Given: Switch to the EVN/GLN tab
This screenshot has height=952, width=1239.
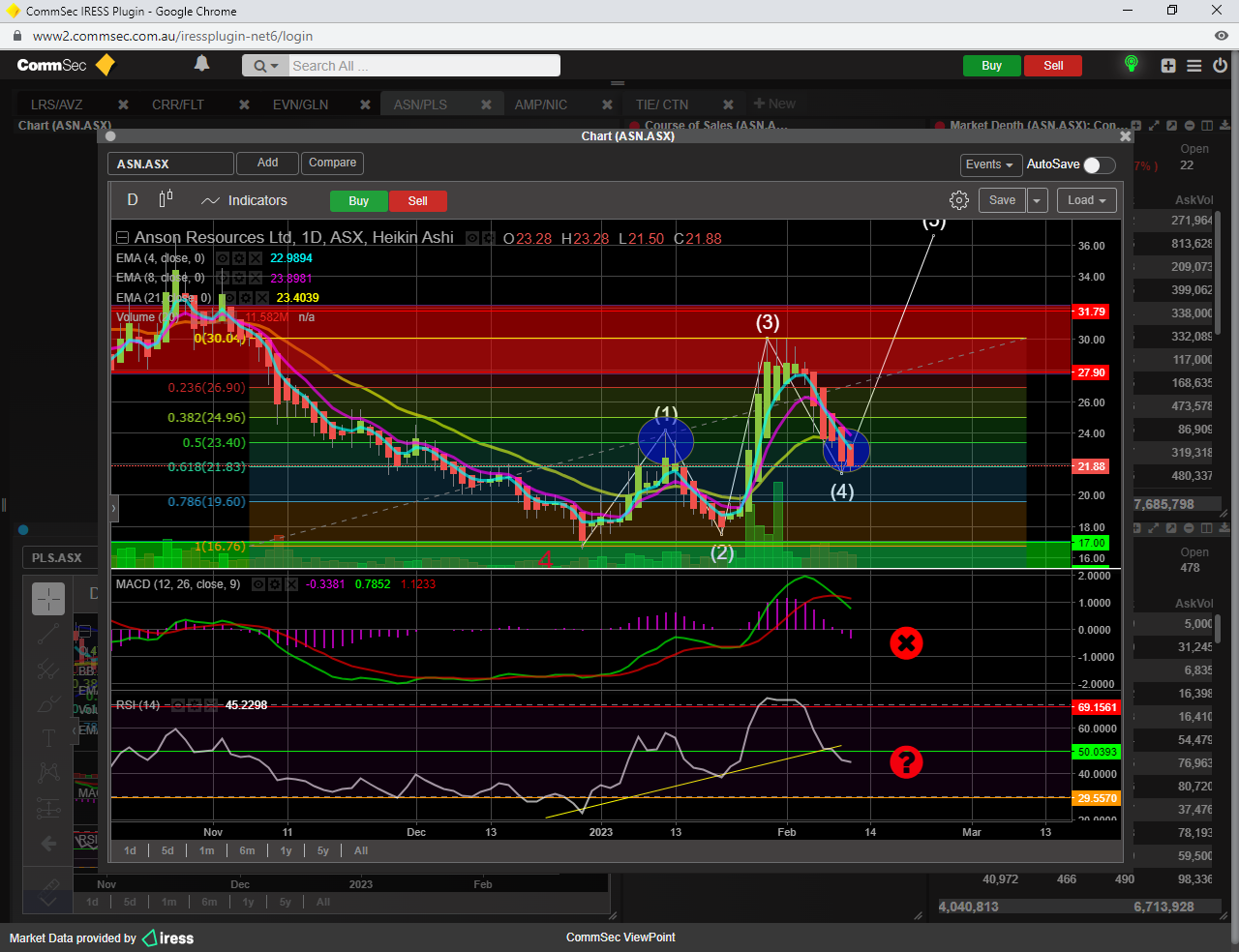Looking at the screenshot, I should click(300, 104).
